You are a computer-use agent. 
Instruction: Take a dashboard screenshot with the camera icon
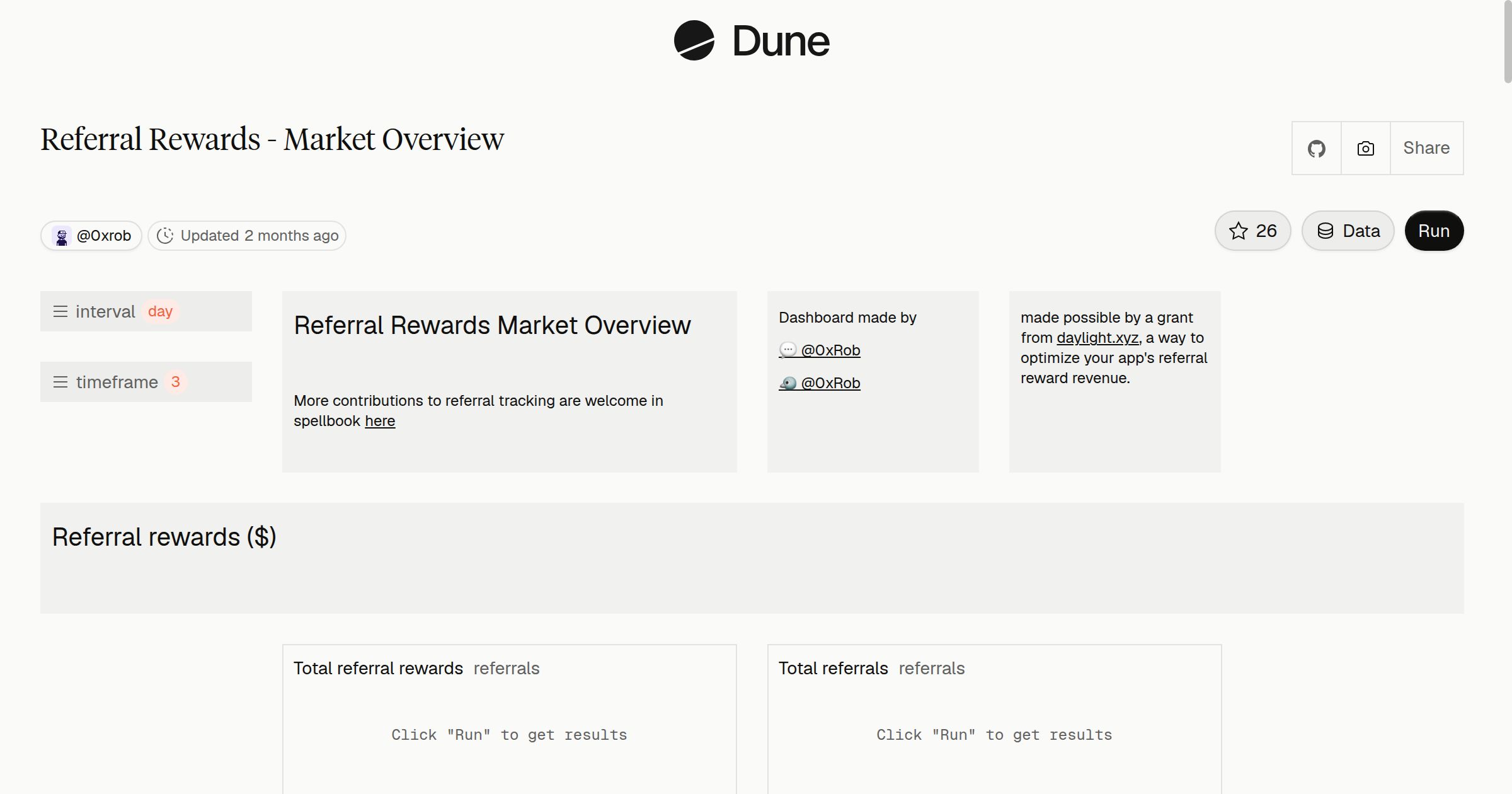pos(1366,148)
